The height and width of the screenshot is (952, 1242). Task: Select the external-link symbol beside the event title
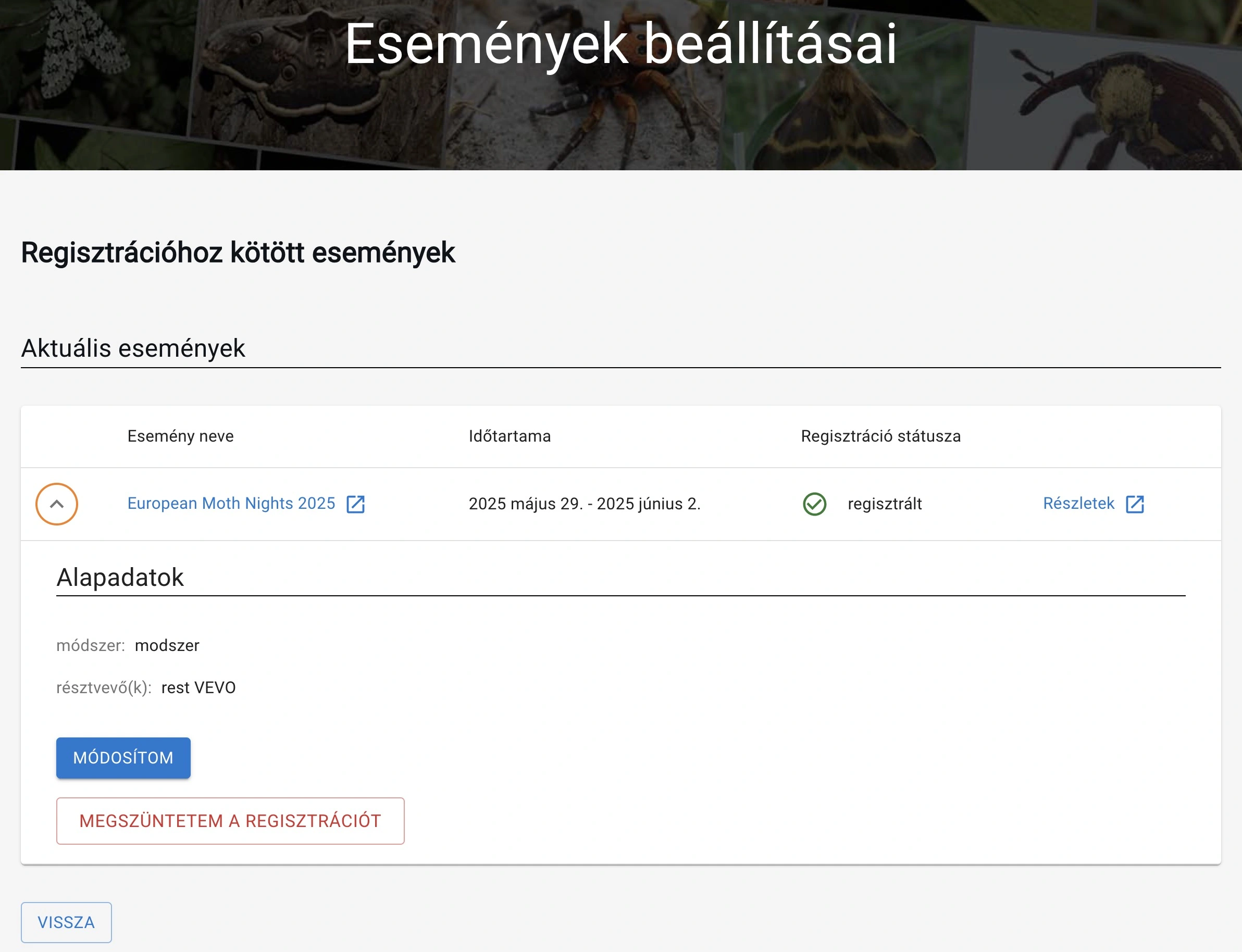(356, 504)
